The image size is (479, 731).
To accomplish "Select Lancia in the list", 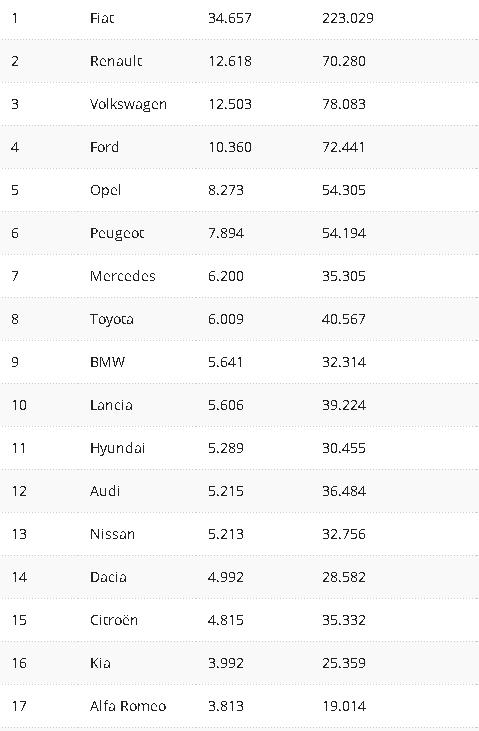I will pyautogui.click(x=111, y=405).
